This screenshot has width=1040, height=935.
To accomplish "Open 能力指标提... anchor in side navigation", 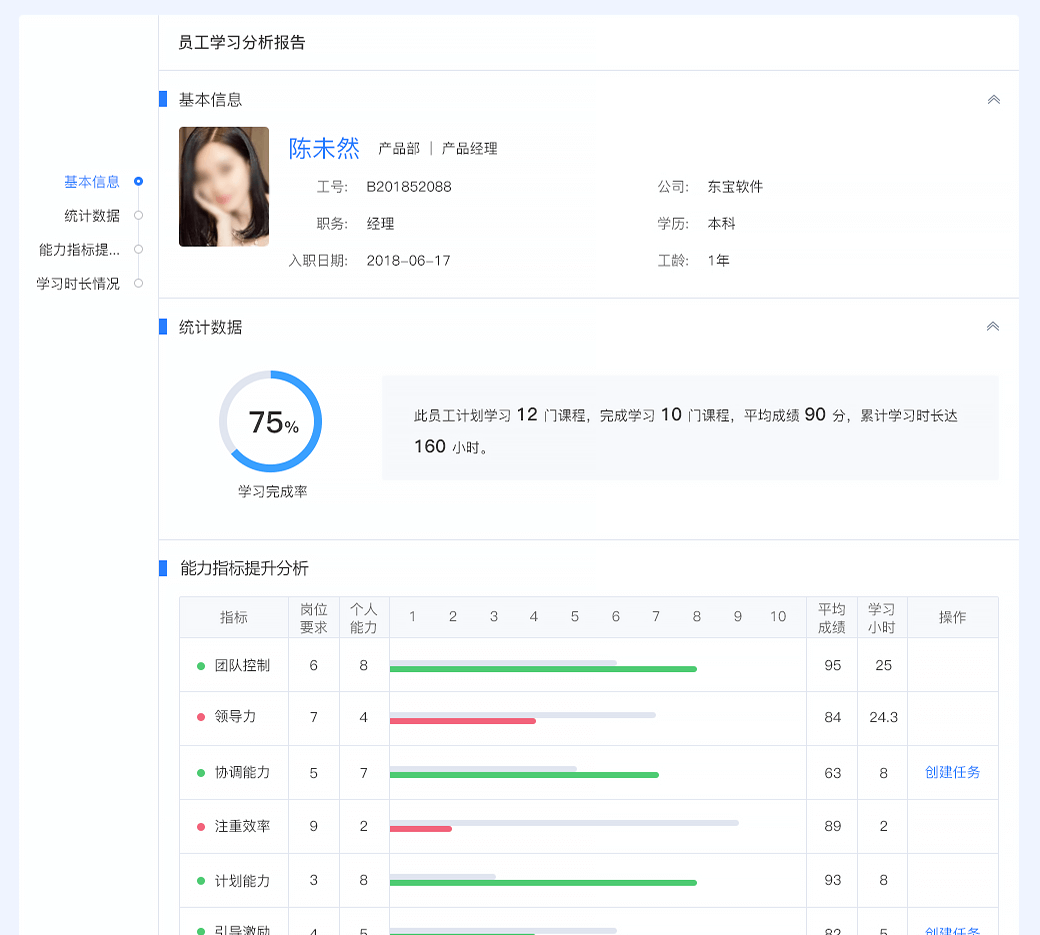I will click(79, 250).
